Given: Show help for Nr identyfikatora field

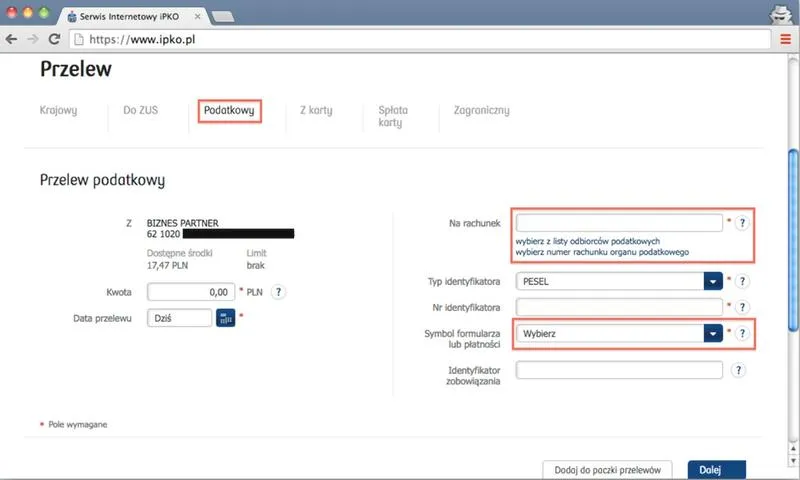Looking at the screenshot, I should coord(742,307).
